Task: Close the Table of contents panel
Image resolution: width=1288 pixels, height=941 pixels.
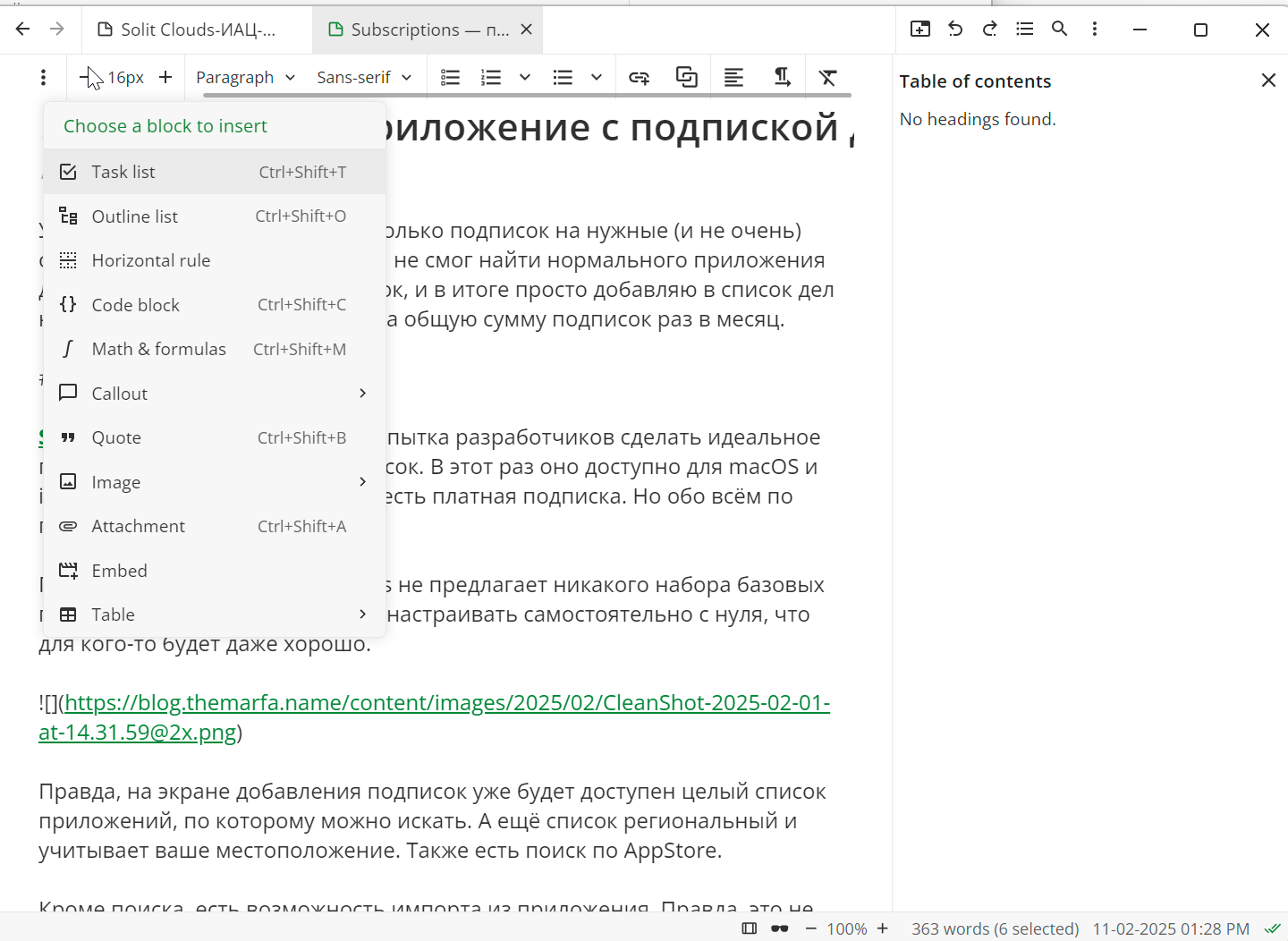Action: (x=1268, y=81)
